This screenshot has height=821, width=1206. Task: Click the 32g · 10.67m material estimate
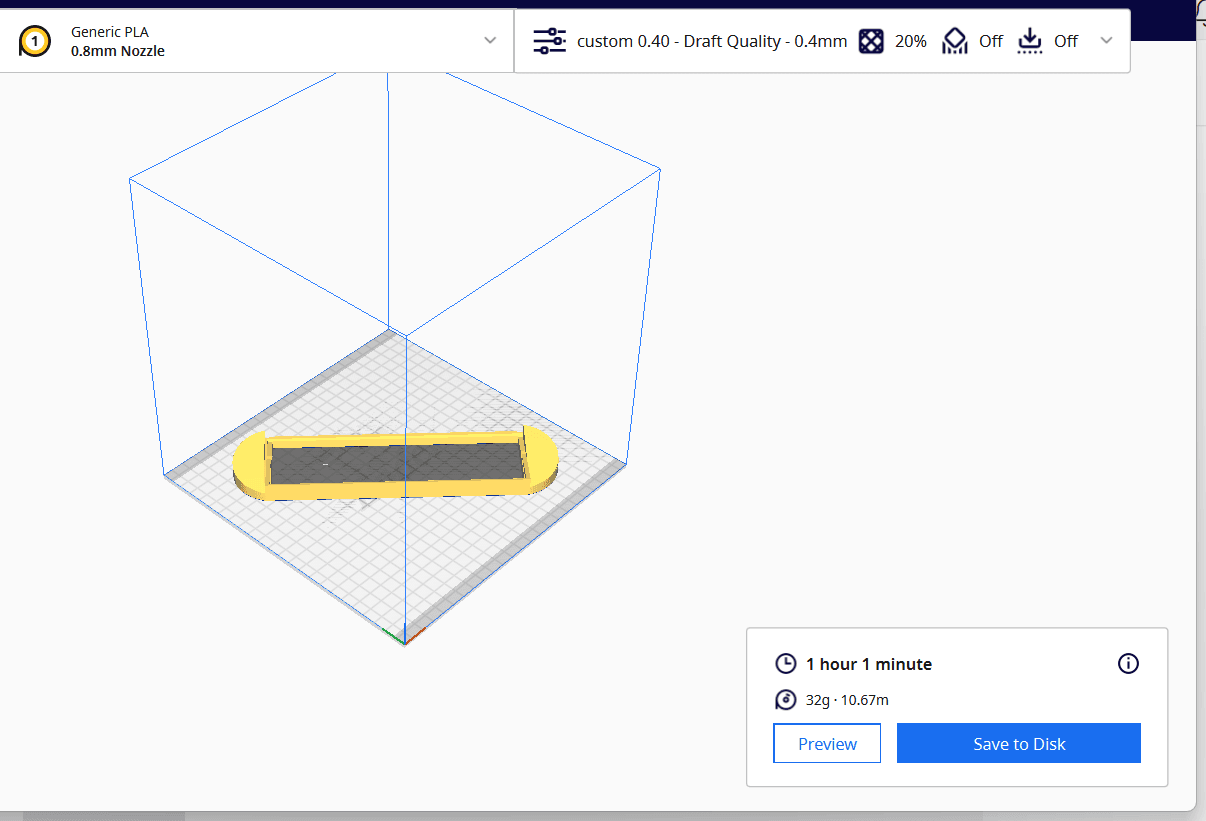click(x=847, y=700)
